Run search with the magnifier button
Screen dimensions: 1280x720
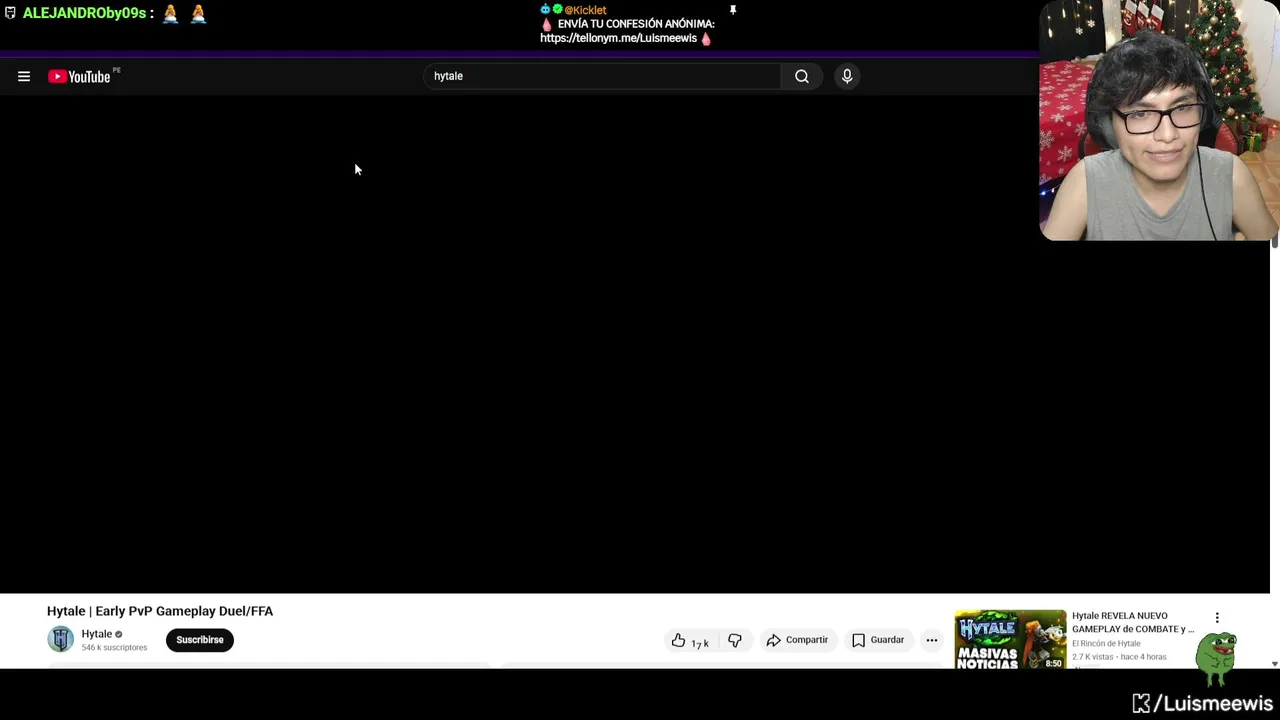pos(802,76)
